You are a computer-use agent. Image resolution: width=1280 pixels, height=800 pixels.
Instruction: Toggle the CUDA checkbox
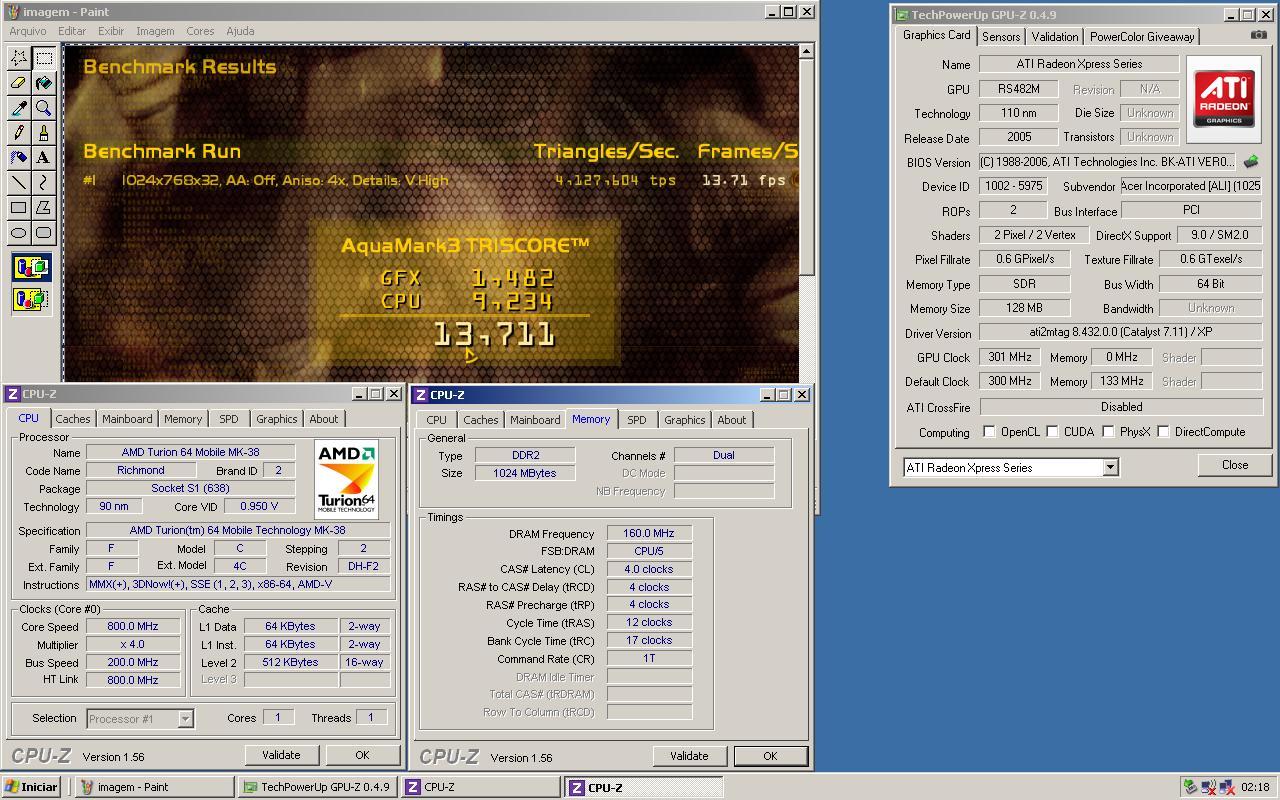click(x=1052, y=432)
